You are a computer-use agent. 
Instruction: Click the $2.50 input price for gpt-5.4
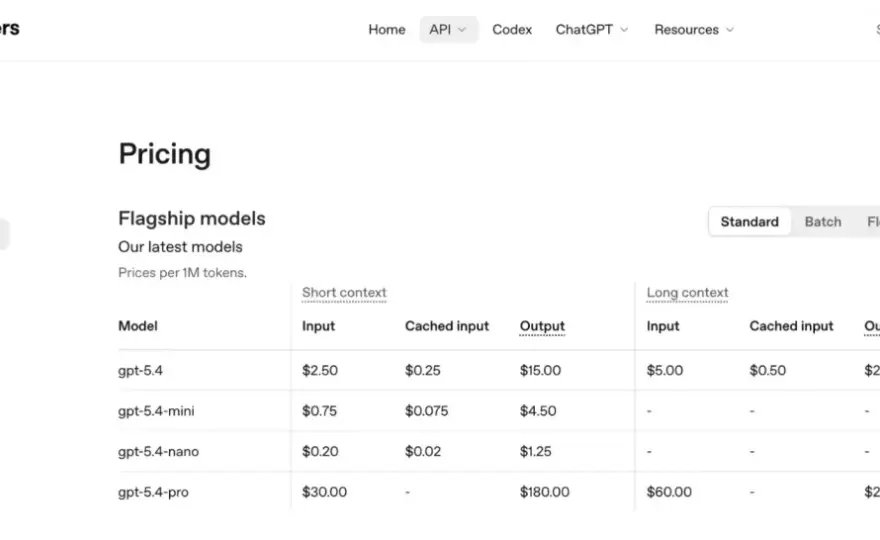click(x=320, y=370)
